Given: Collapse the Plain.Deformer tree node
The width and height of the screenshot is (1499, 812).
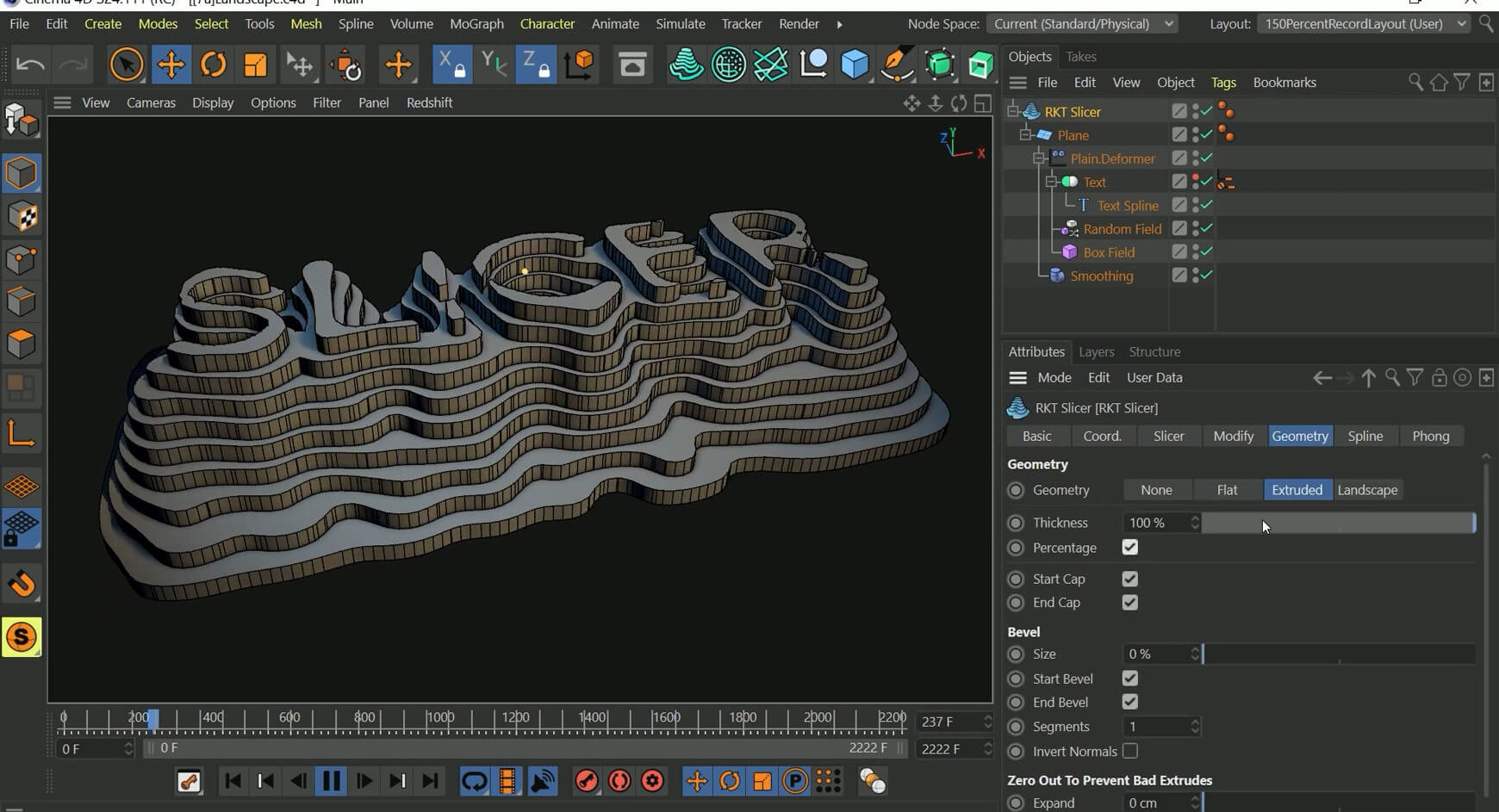Looking at the screenshot, I should click(1039, 158).
